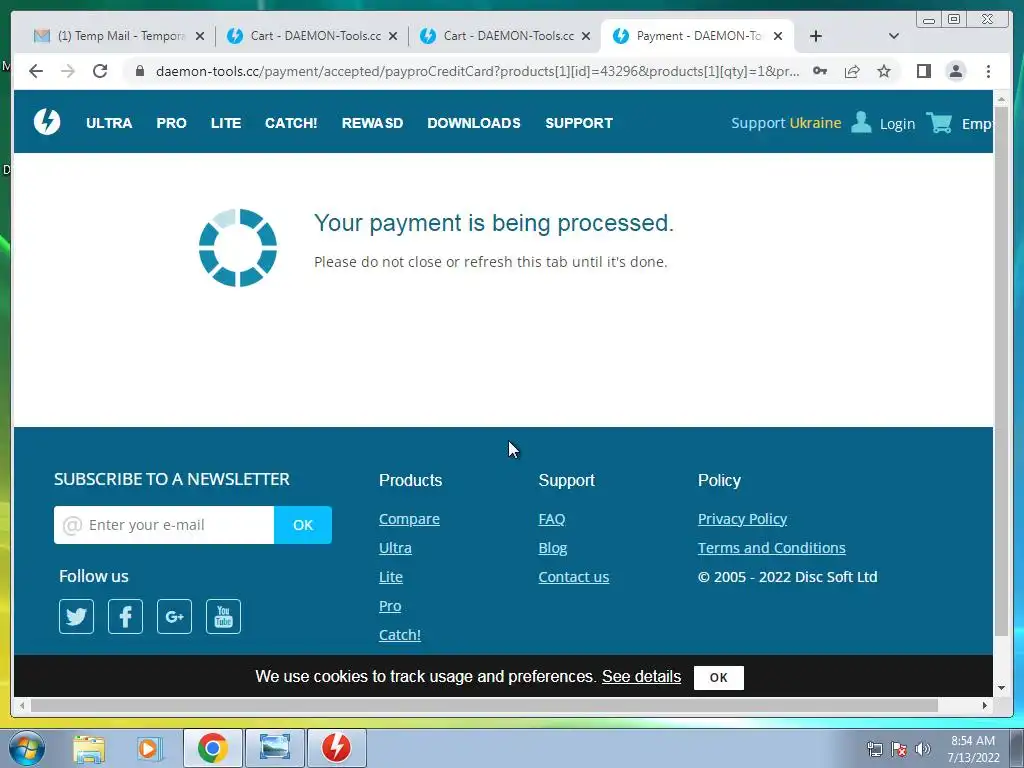Switch to Chrome in taskbar

pos(212,748)
